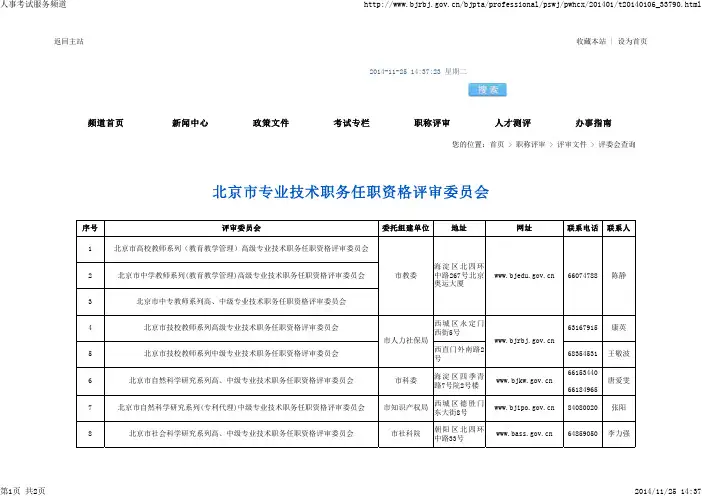Open the www.bass.gov.cn website link
Viewport: 702px width, 496px height.
525,434
